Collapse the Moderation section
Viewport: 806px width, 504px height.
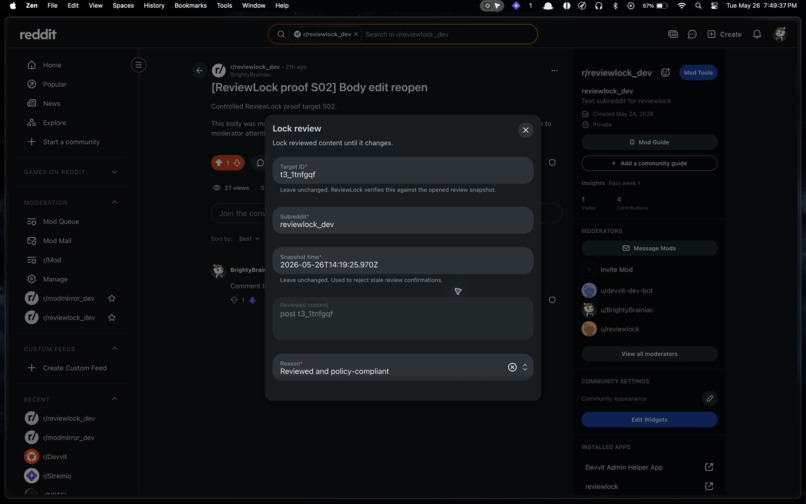pos(115,203)
